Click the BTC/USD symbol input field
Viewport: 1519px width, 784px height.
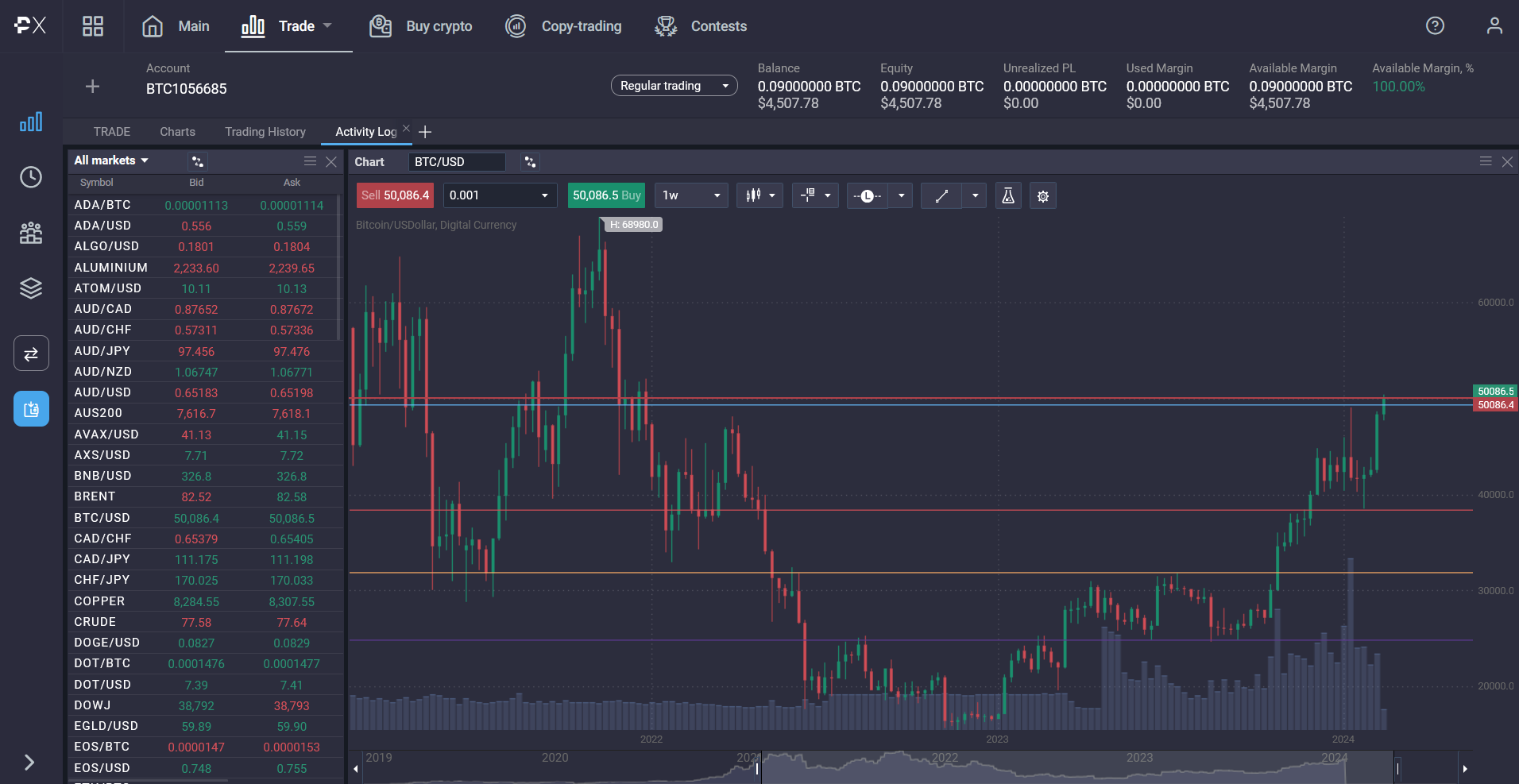[457, 162]
